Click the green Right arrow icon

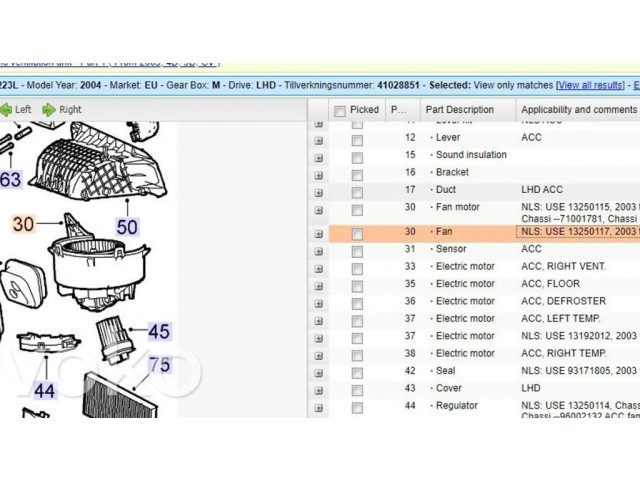tap(49, 110)
